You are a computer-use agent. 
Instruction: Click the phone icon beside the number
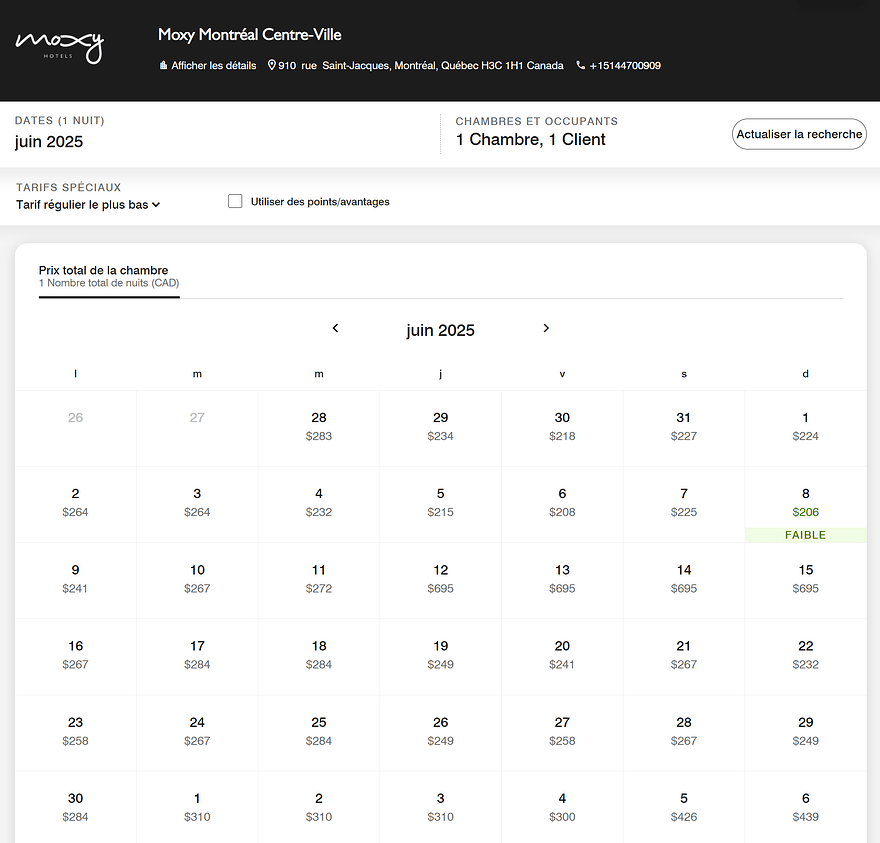(581, 66)
